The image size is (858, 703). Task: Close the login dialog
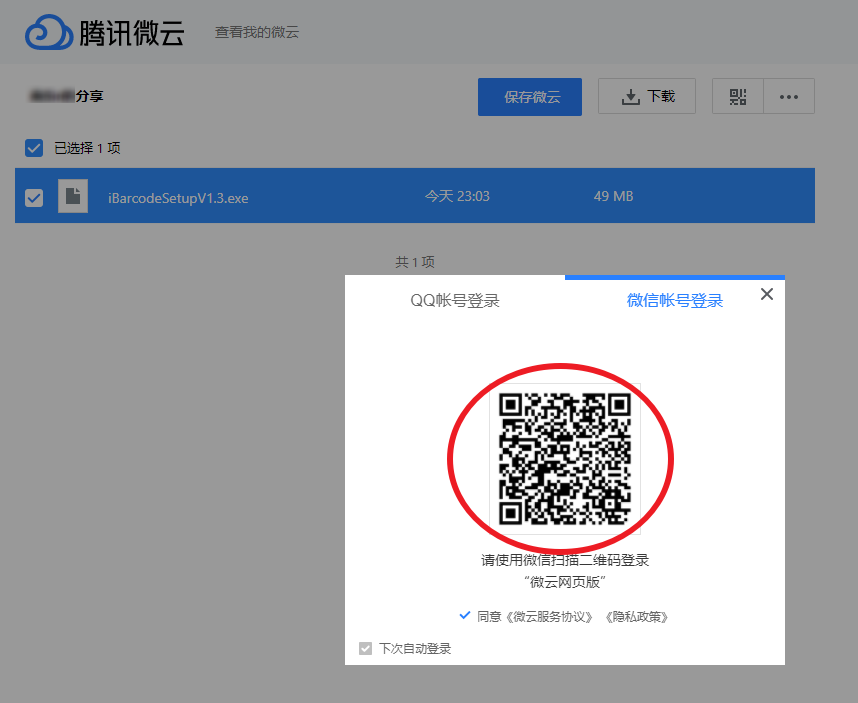(x=767, y=294)
